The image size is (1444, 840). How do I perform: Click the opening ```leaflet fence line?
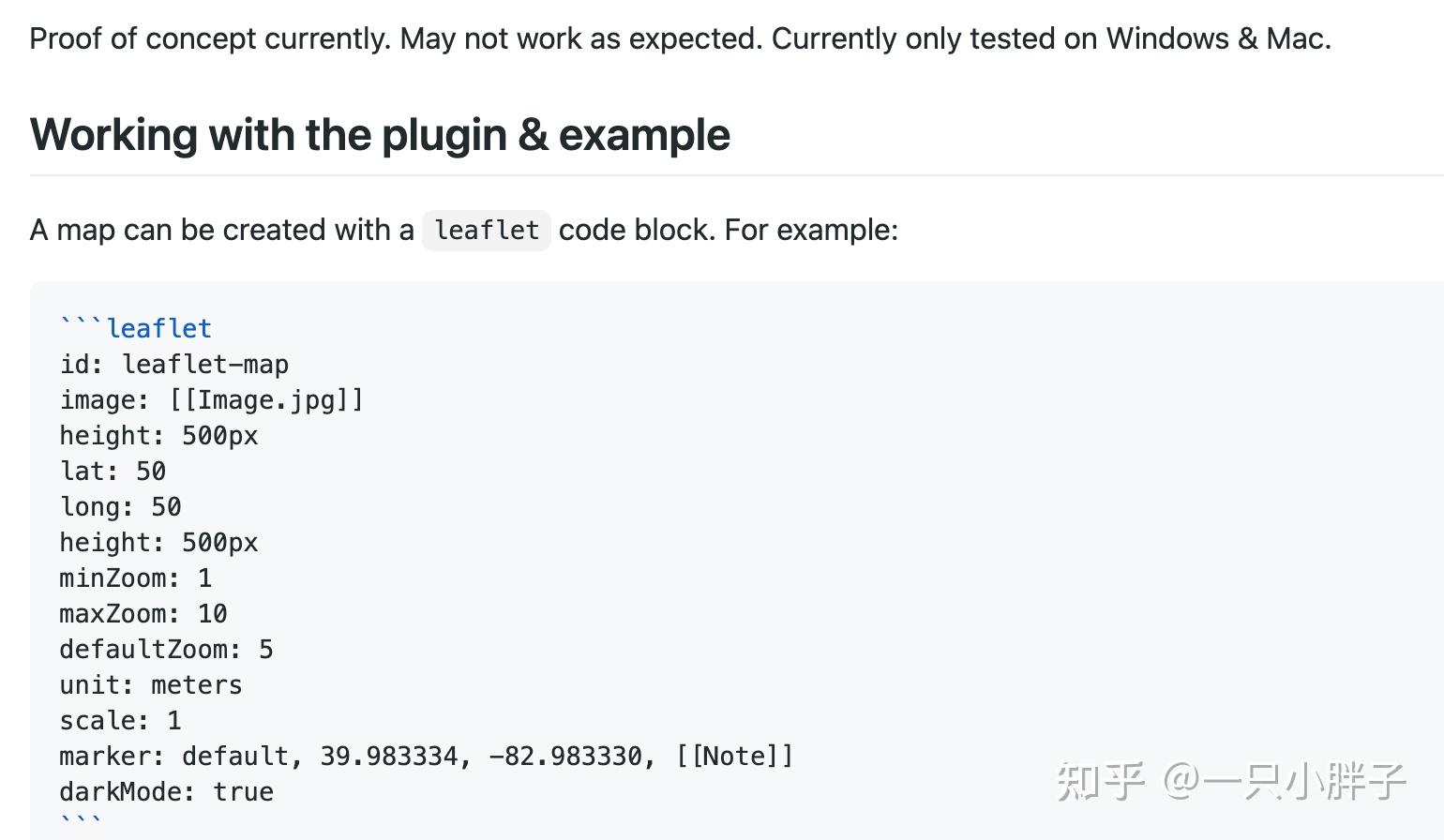tap(136, 328)
